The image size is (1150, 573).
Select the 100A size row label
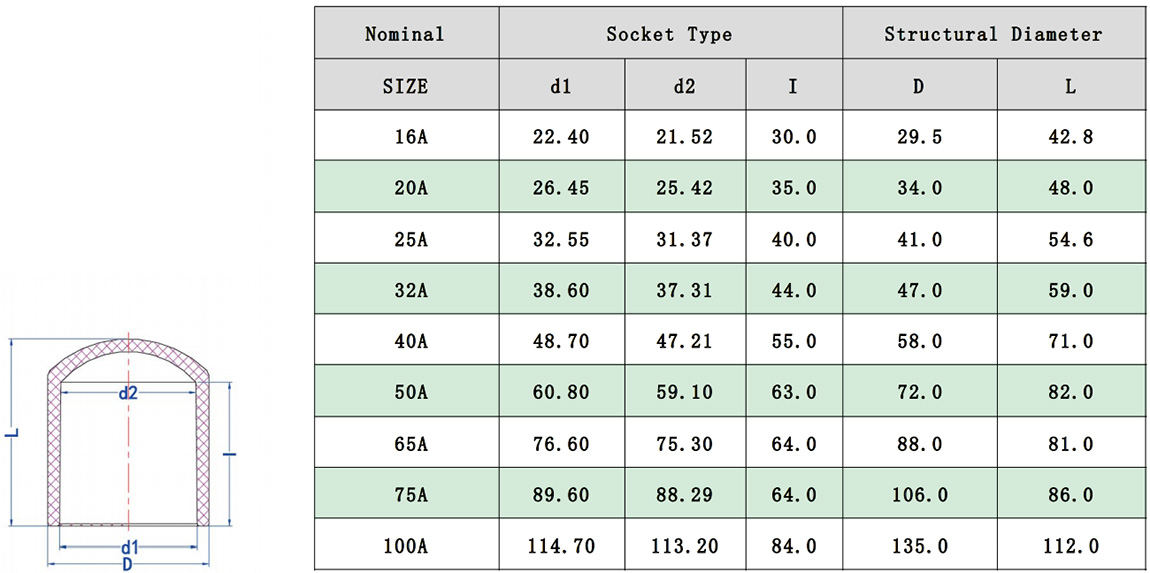(405, 546)
